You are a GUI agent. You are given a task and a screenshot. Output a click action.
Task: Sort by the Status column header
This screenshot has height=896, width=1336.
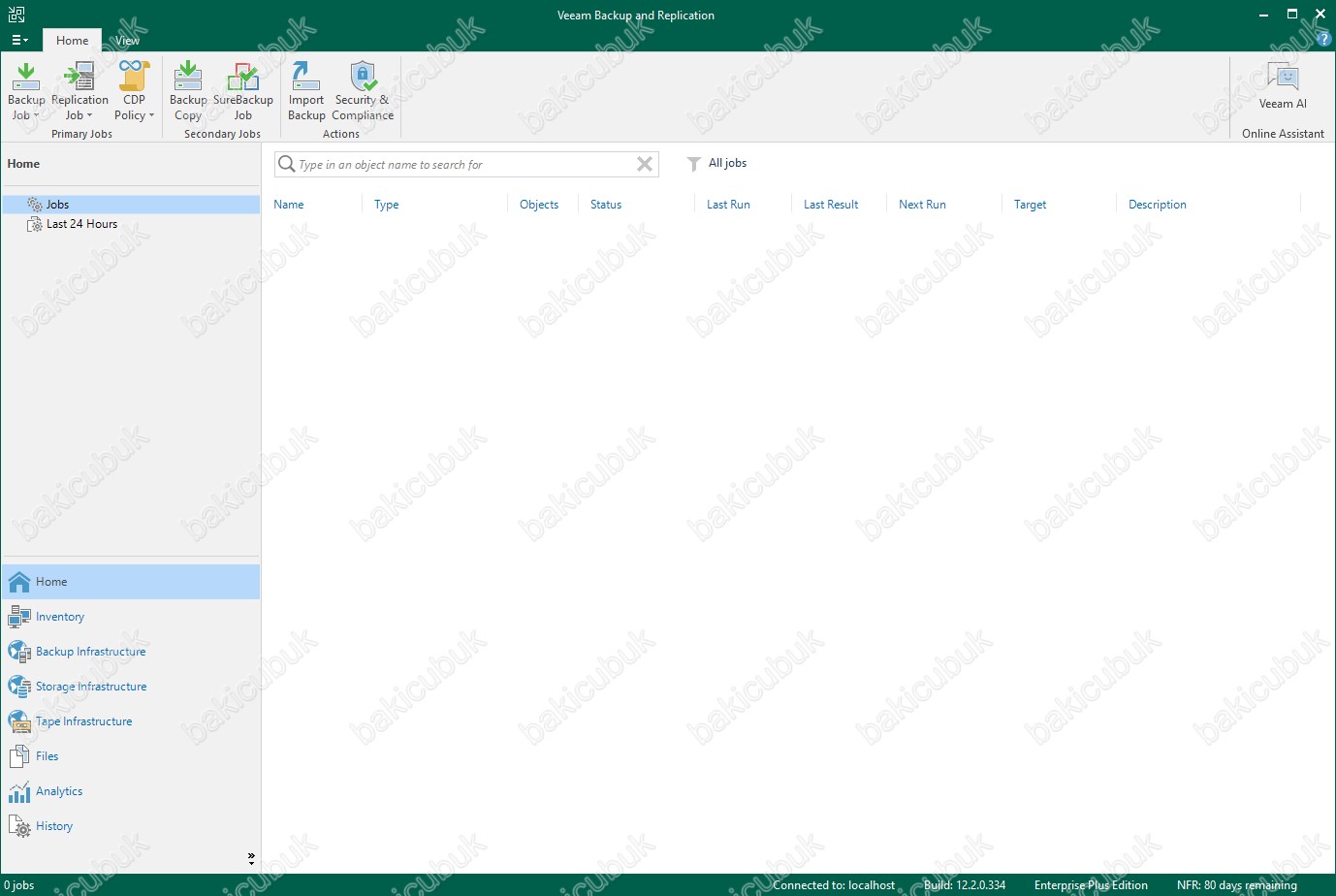coord(606,205)
